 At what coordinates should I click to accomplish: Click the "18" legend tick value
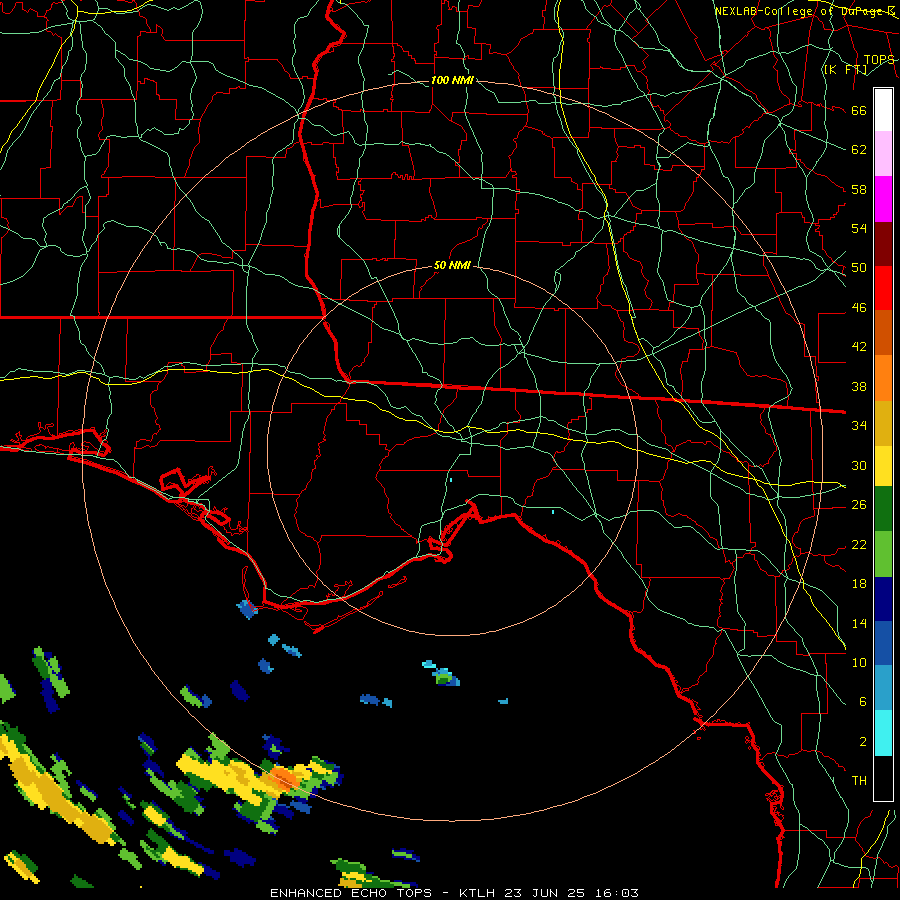pos(859,584)
